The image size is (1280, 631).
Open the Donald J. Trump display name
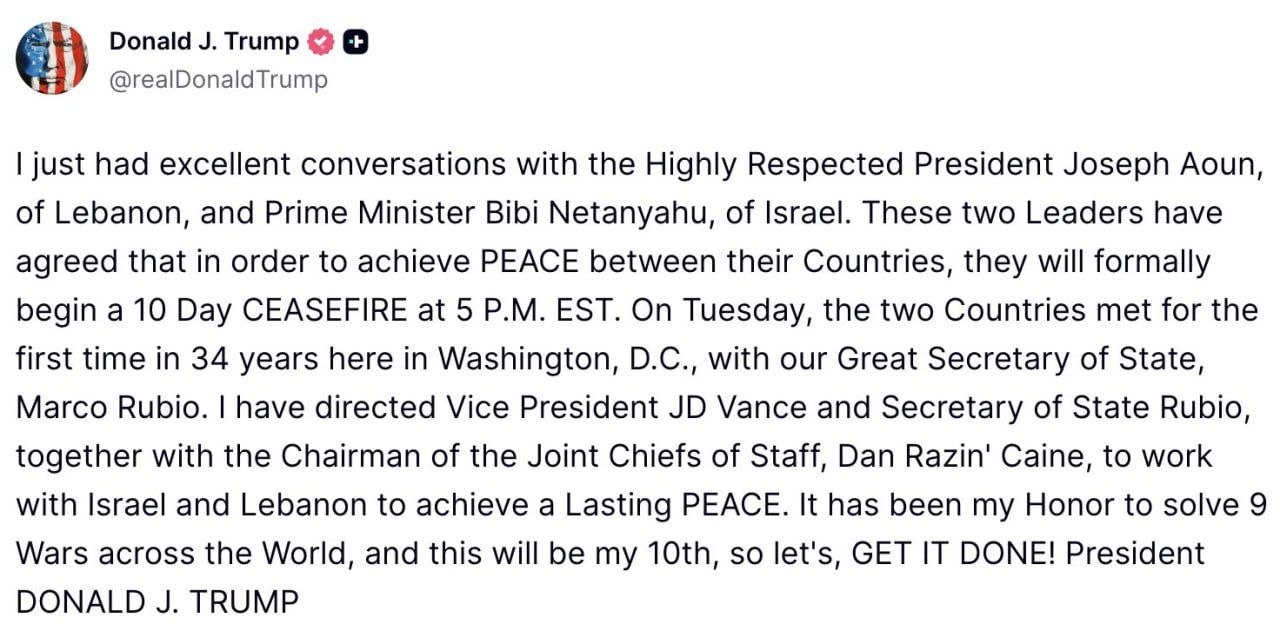tap(203, 42)
